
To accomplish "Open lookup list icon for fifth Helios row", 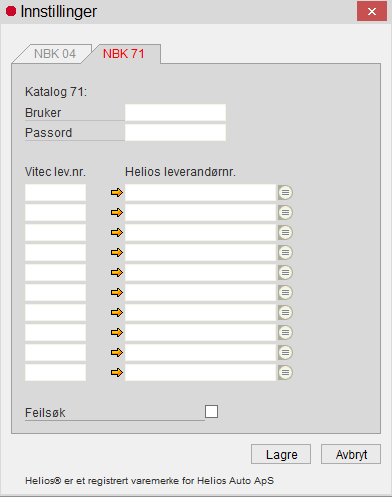I will 285,272.
